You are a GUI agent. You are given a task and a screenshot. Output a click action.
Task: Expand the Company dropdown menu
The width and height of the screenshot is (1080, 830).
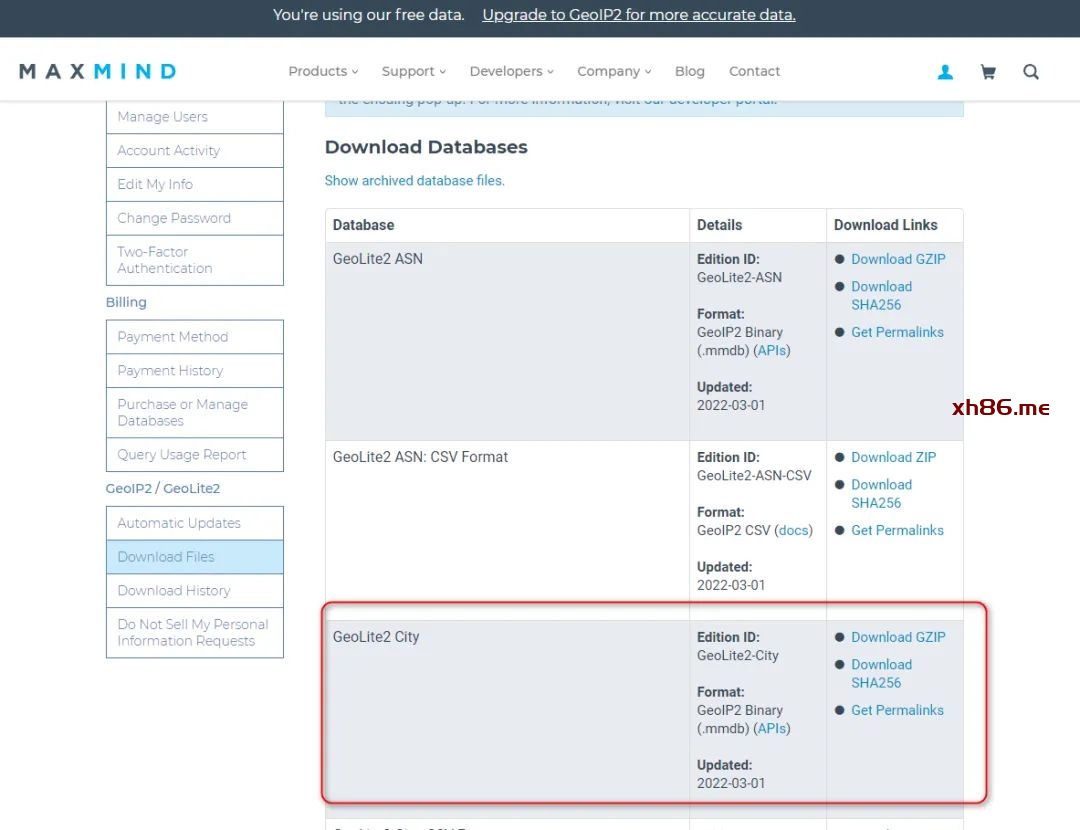point(614,72)
